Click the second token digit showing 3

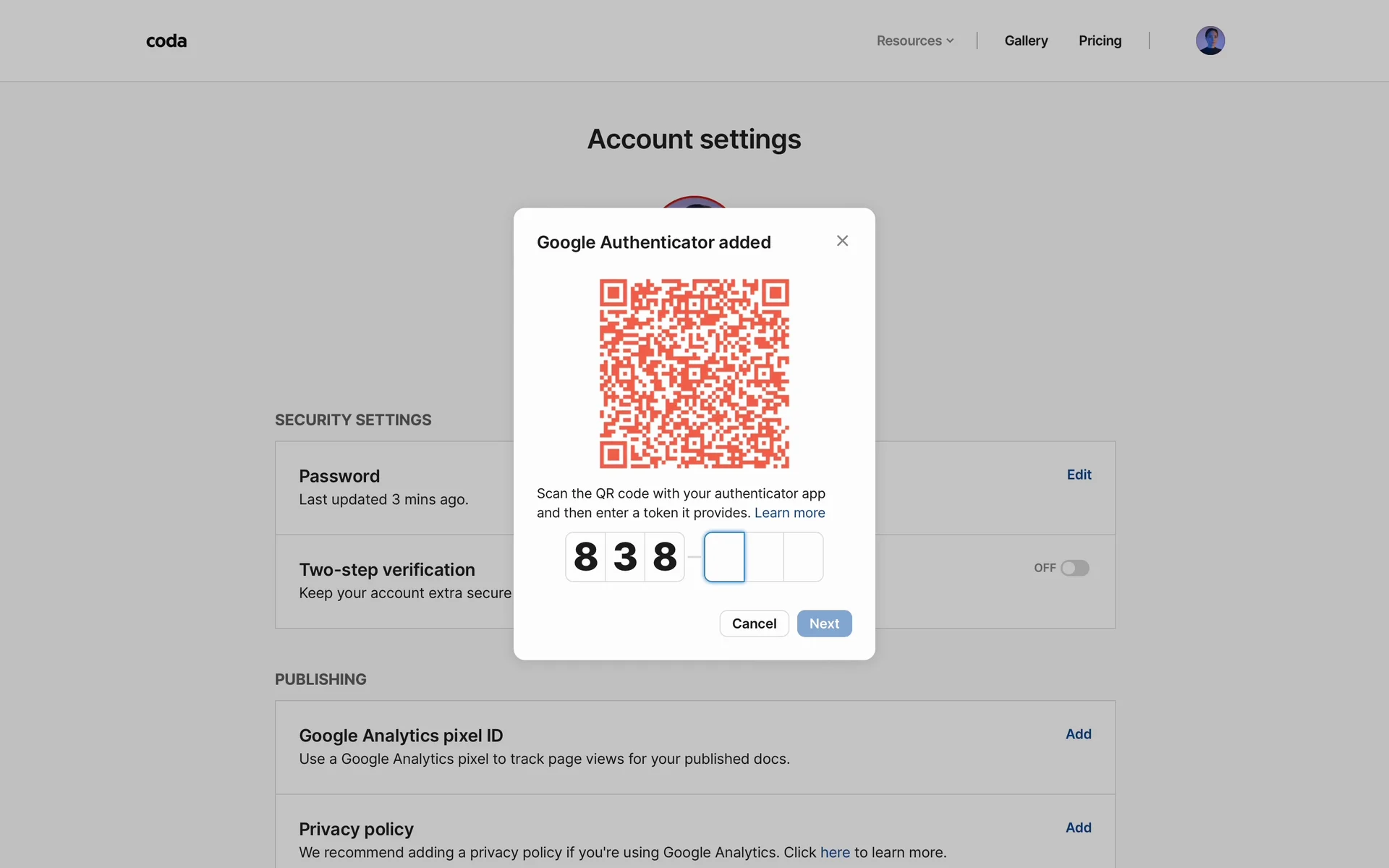625,557
